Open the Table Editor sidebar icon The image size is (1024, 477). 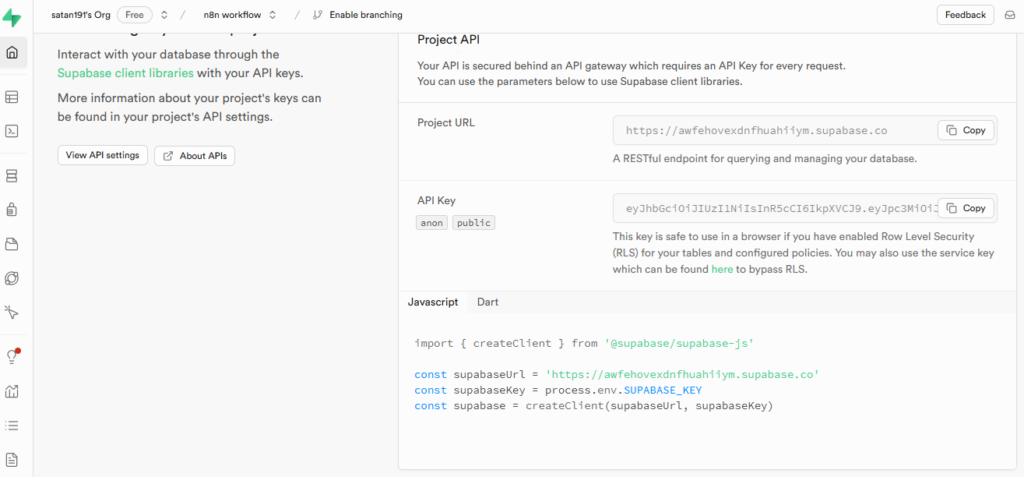point(13,98)
